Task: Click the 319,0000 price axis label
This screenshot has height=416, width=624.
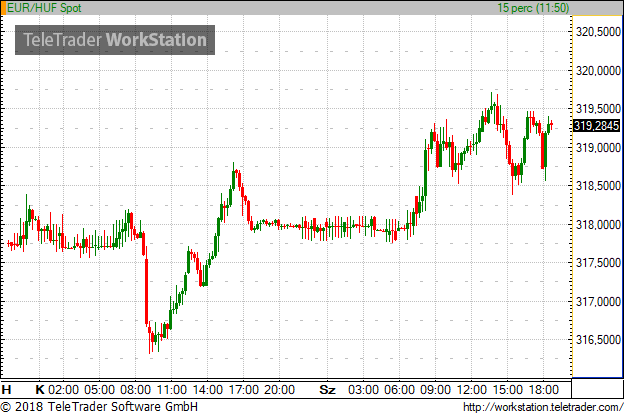Action: tap(599, 148)
